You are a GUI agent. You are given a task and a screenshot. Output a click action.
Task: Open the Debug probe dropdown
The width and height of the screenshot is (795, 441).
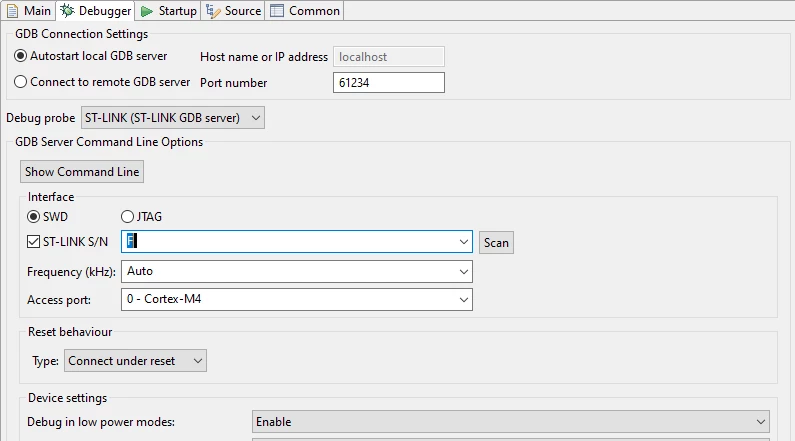173,118
